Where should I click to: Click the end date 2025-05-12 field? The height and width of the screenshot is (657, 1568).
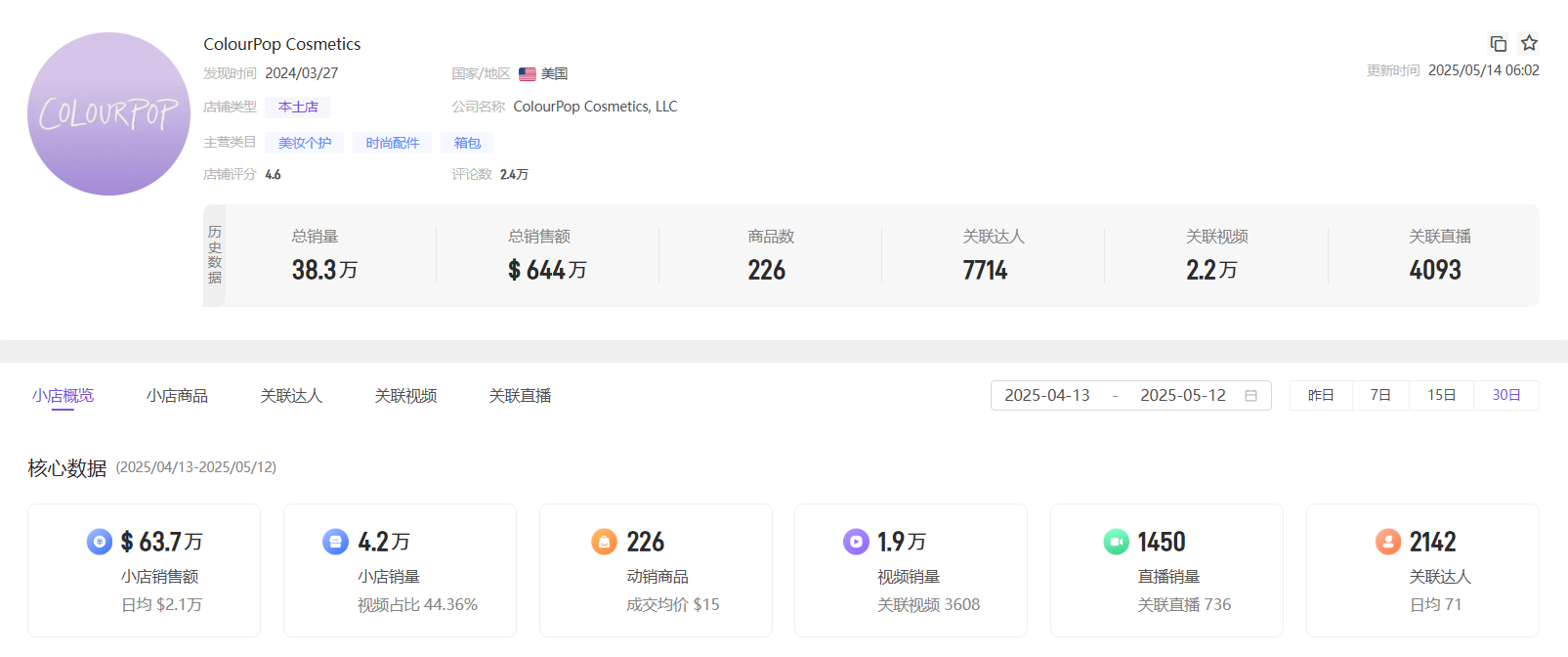click(x=1183, y=395)
